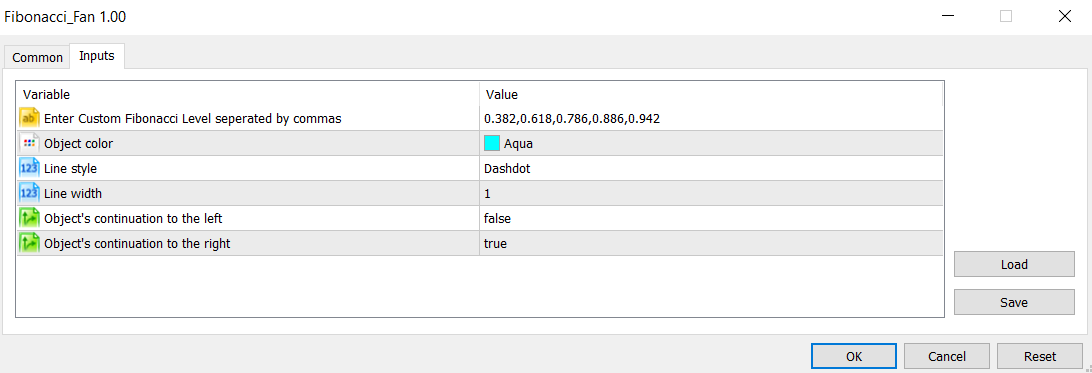1092x373 pixels.
Task: Click the bool icon beside continuation to the right
Action: point(28,244)
